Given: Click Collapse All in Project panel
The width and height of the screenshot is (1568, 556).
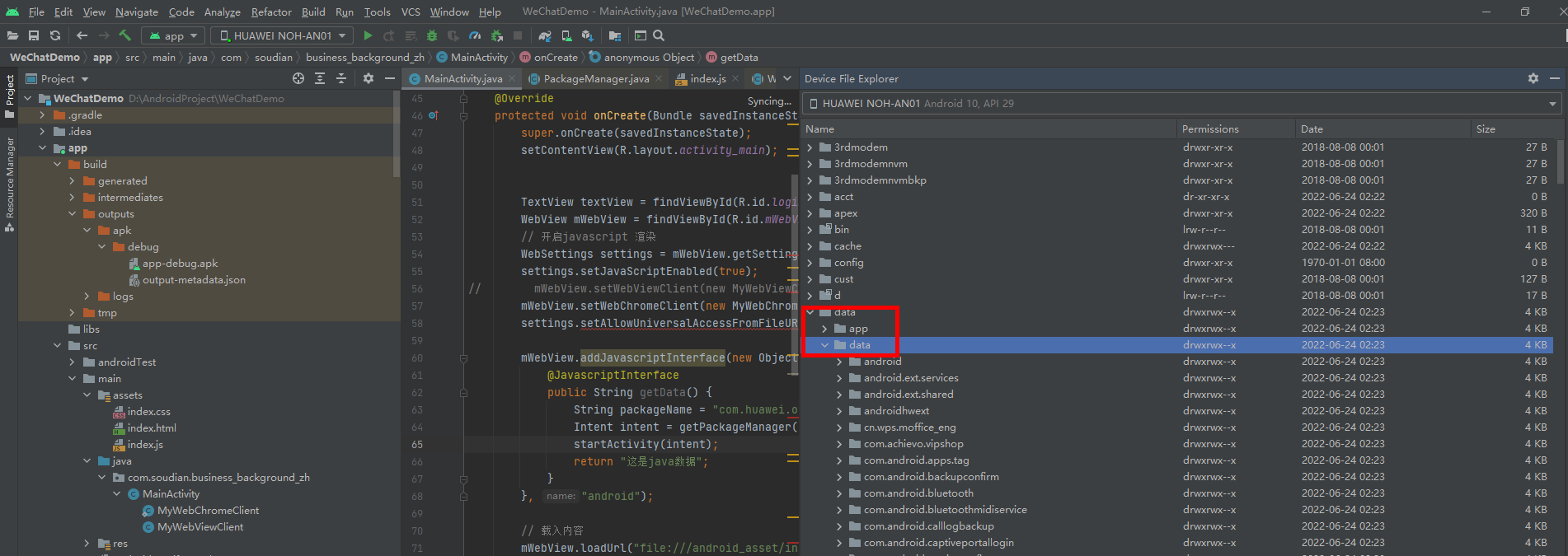Looking at the screenshot, I should point(341,78).
